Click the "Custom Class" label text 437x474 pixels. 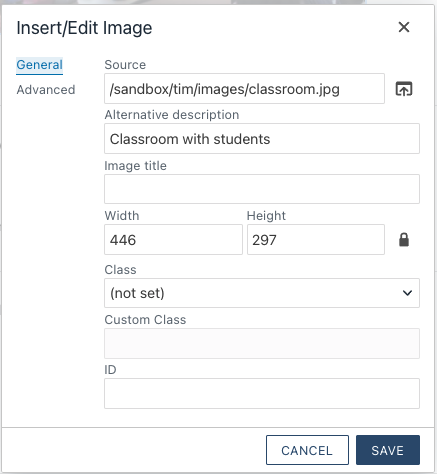point(145,320)
